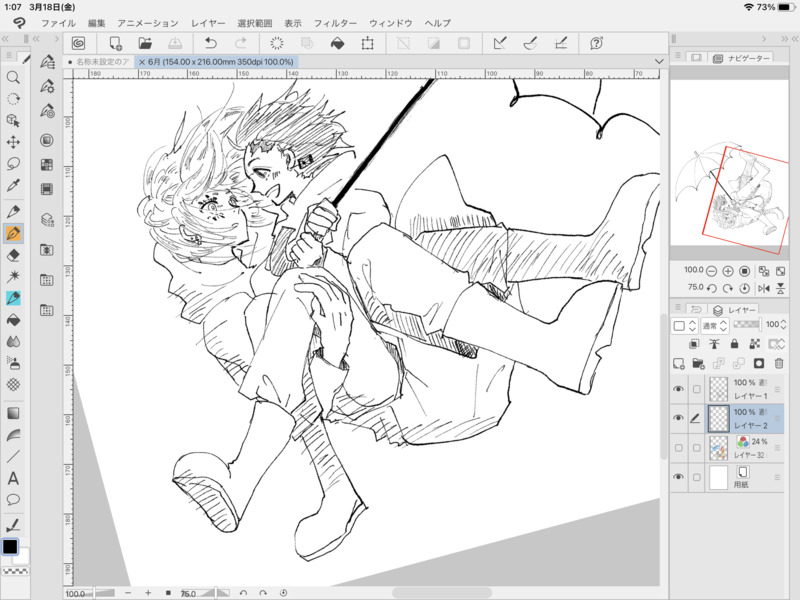
Task: Undo the last action
Action: (x=211, y=43)
